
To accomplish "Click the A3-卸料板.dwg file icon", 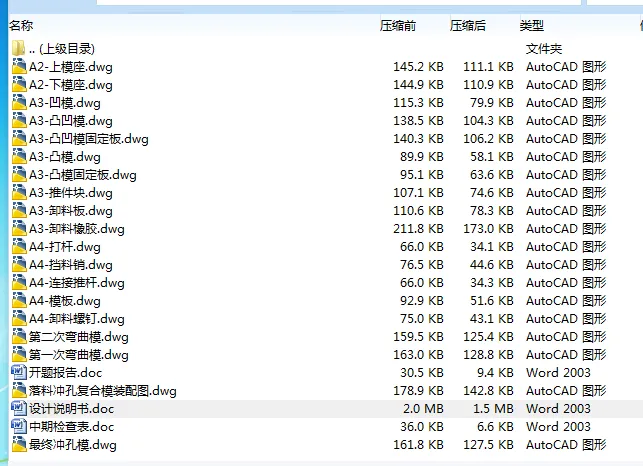I will 19,211.
